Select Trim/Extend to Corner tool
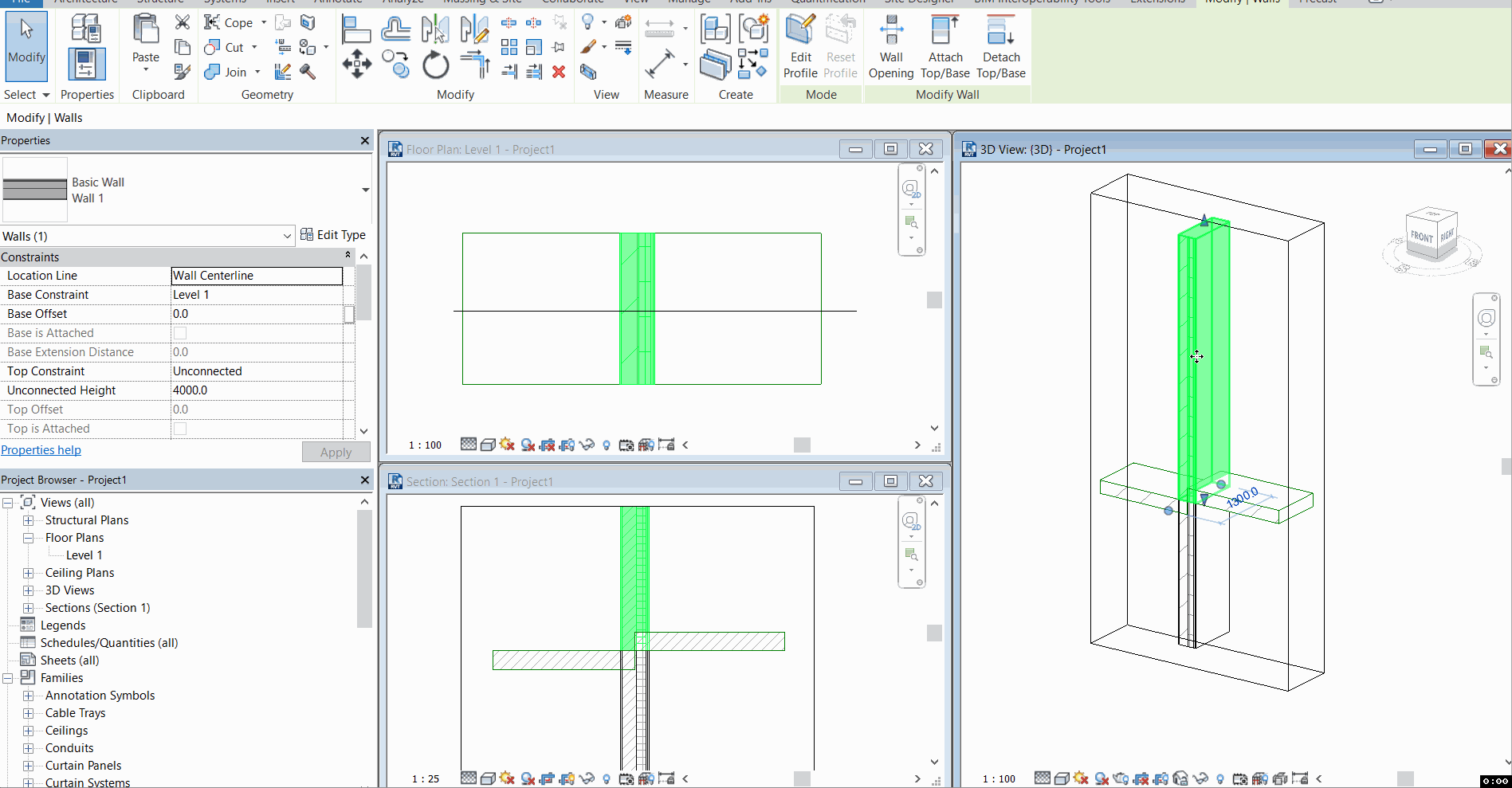1512x788 pixels. coord(476,65)
